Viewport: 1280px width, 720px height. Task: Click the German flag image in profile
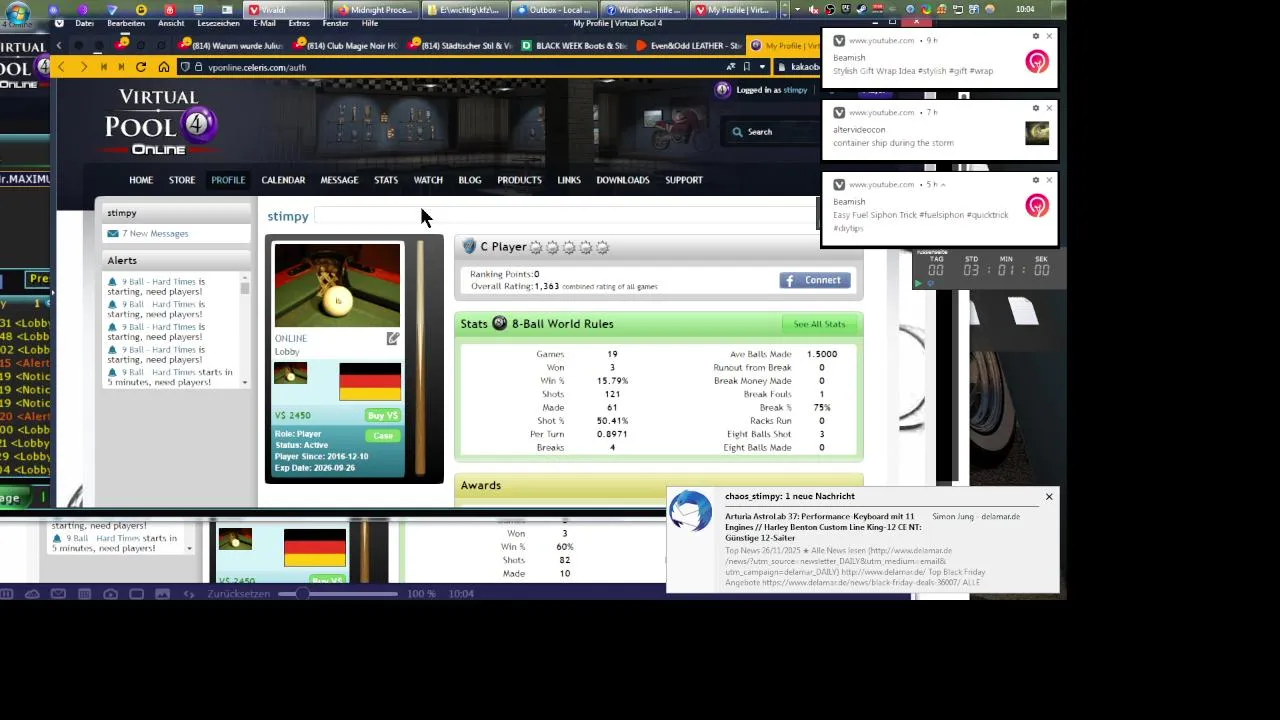[x=370, y=381]
